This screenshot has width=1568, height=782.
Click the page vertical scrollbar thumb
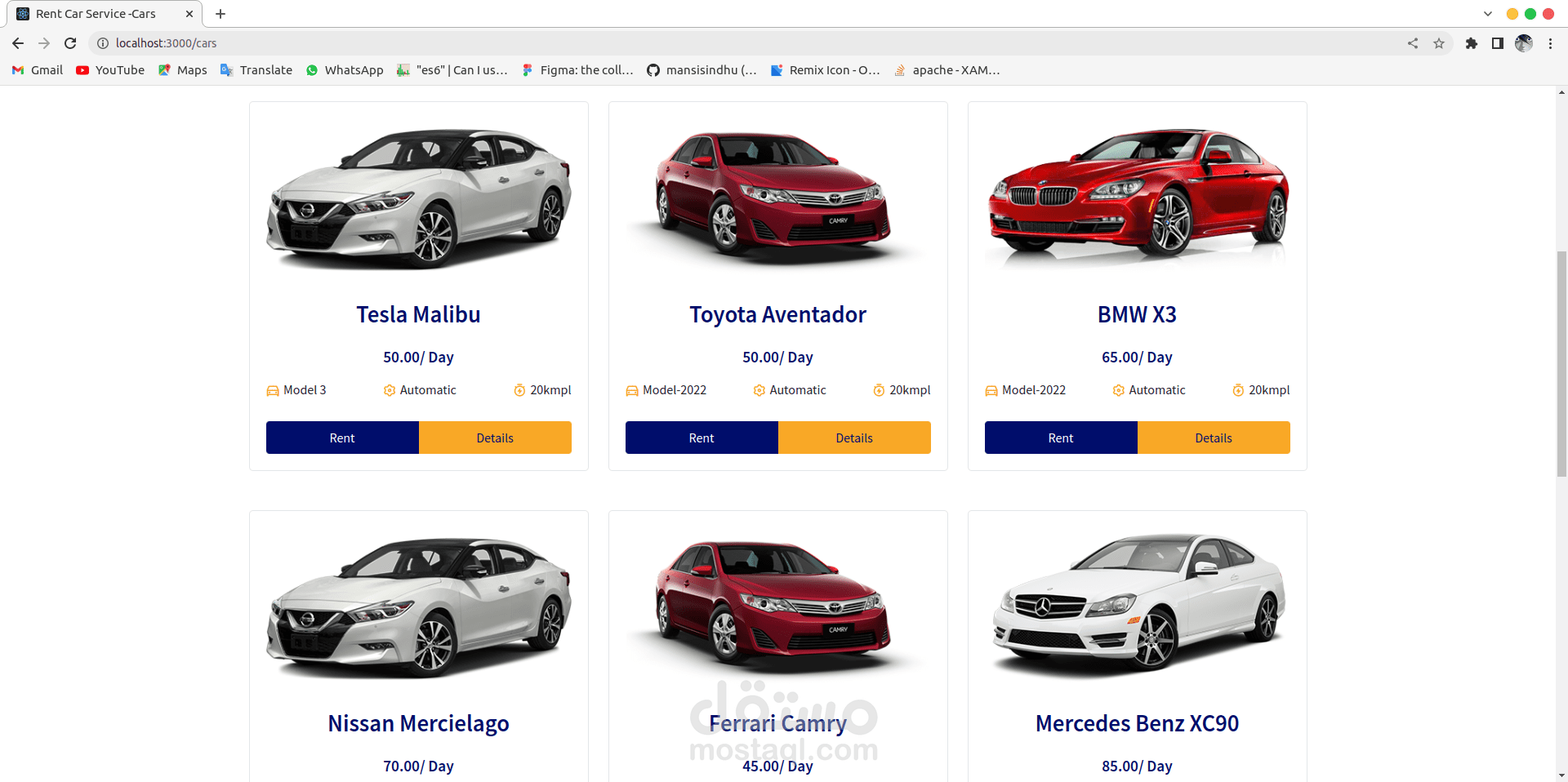tap(1561, 363)
